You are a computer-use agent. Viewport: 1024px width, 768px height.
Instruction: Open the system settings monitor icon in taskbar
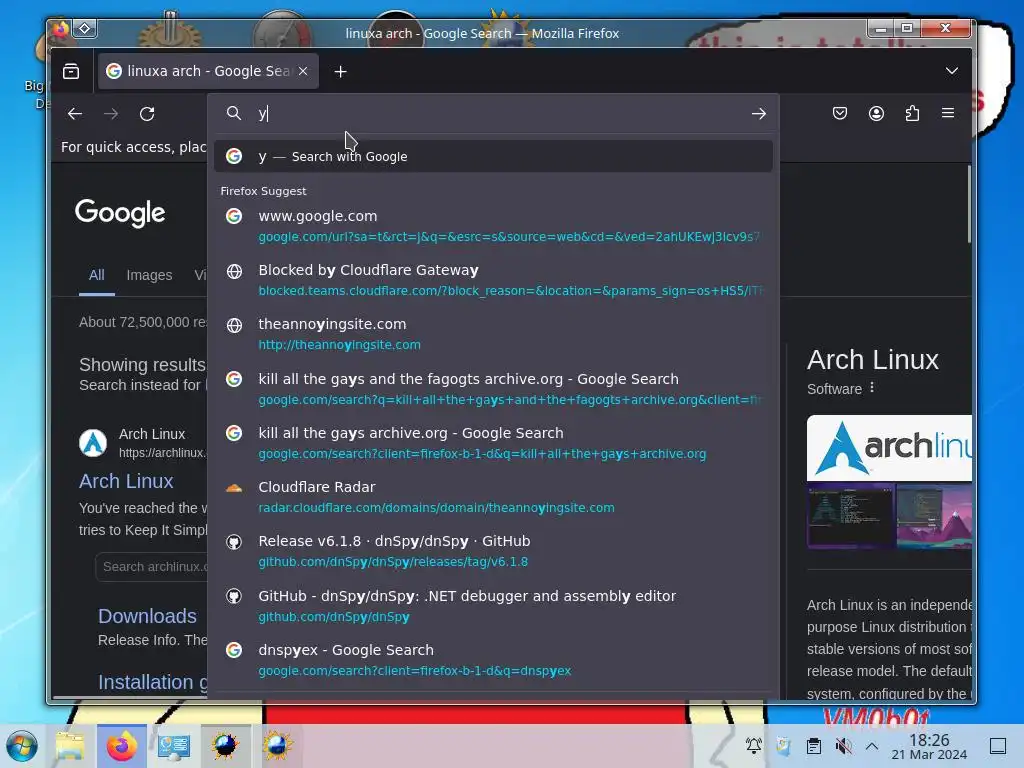[x=174, y=746]
